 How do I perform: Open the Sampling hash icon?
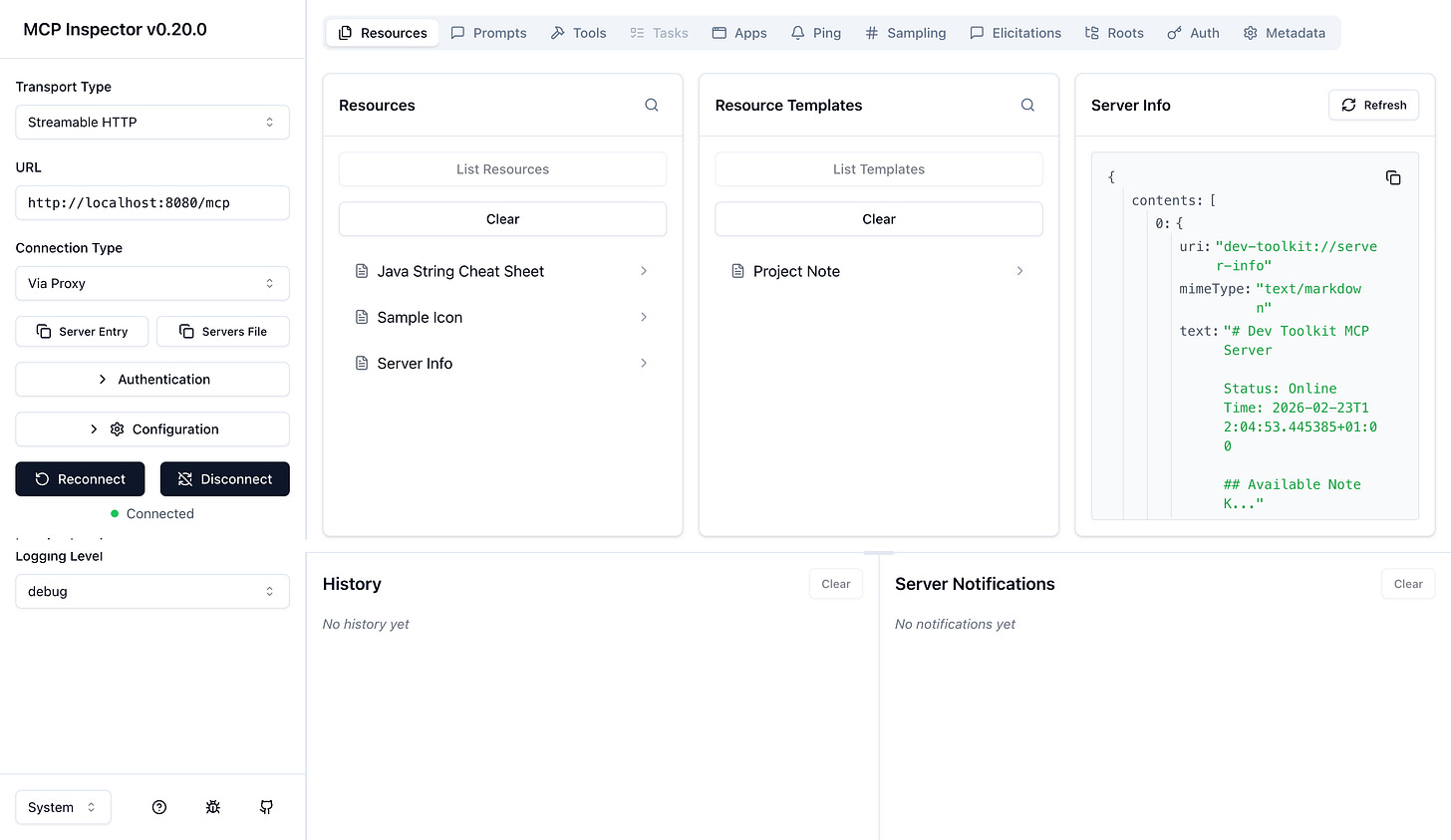(874, 32)
